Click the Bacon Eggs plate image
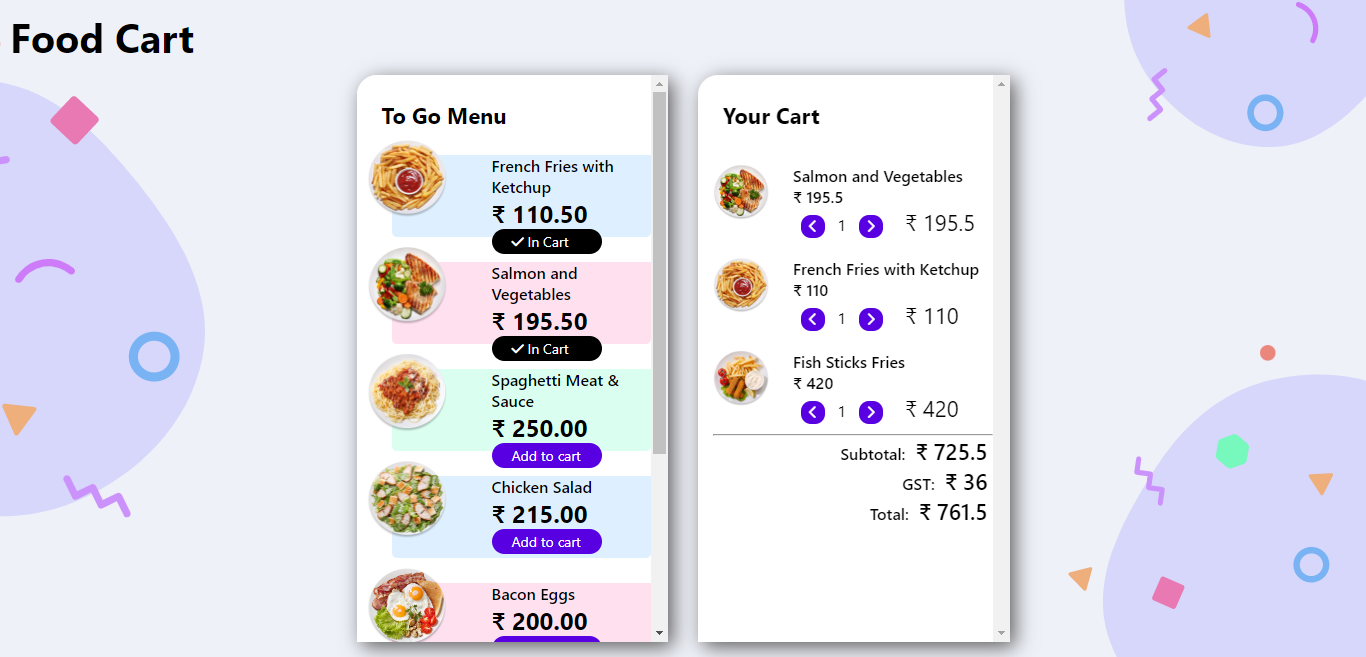 point(407,606)
